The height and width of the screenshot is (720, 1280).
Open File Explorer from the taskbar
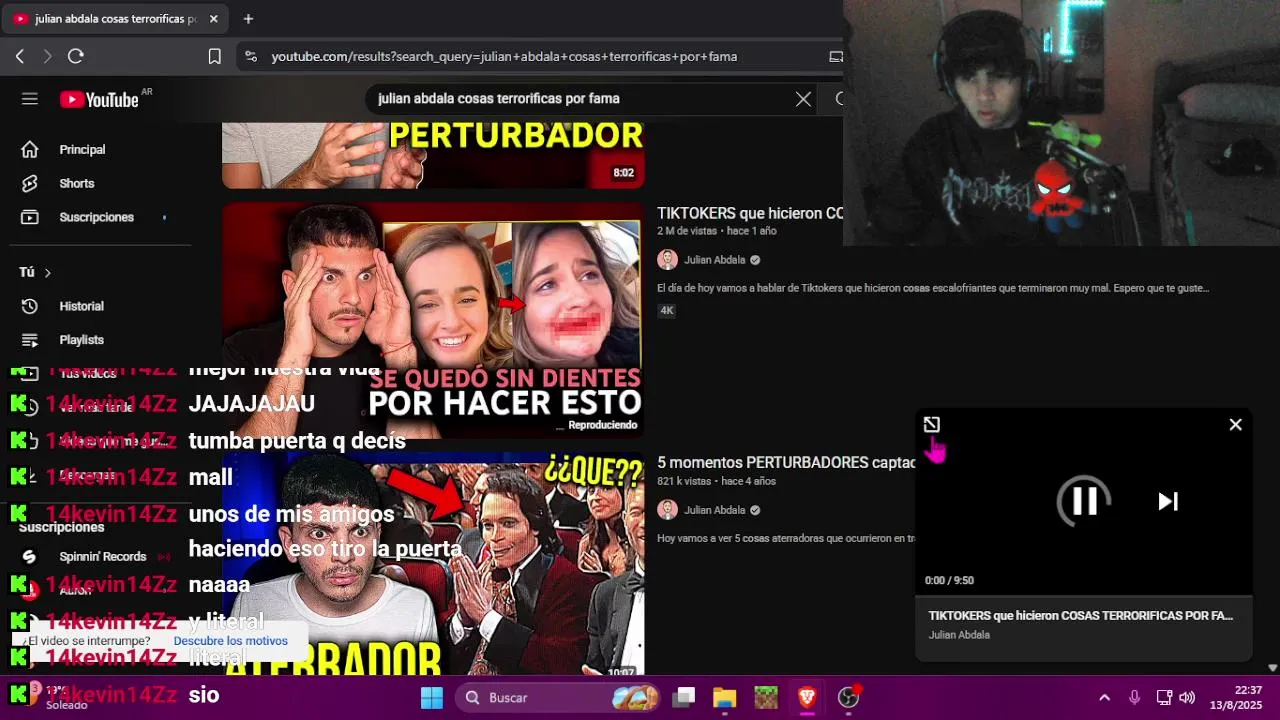pos(725,697)
